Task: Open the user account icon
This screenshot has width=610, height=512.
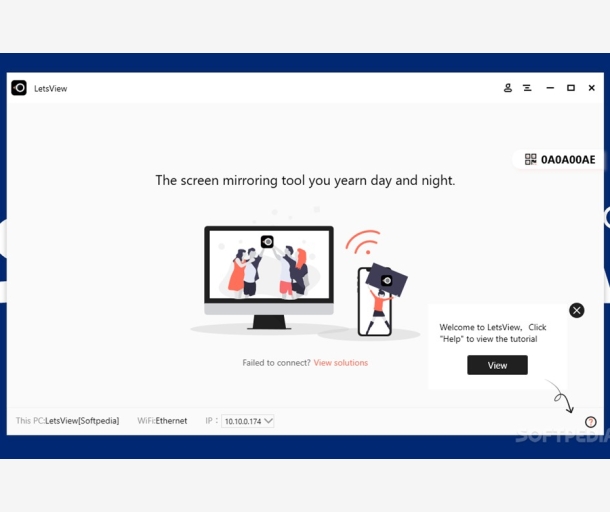Action: (508, 88)
